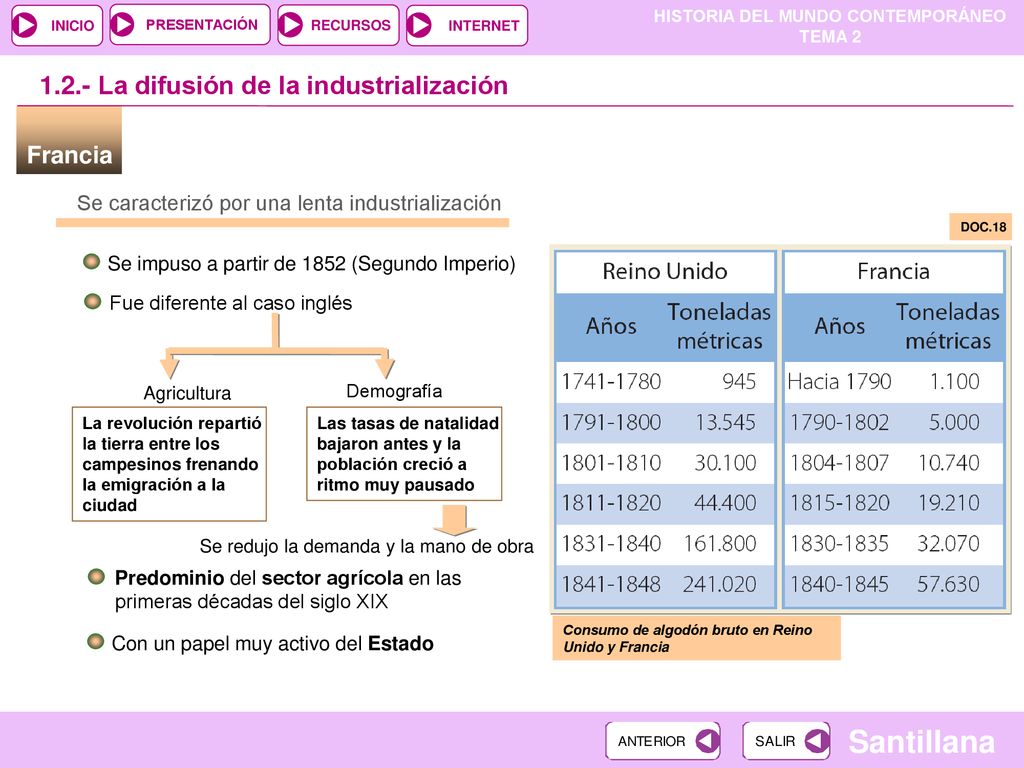
Task: Click the Santillana logo
Action: [921, 741]
